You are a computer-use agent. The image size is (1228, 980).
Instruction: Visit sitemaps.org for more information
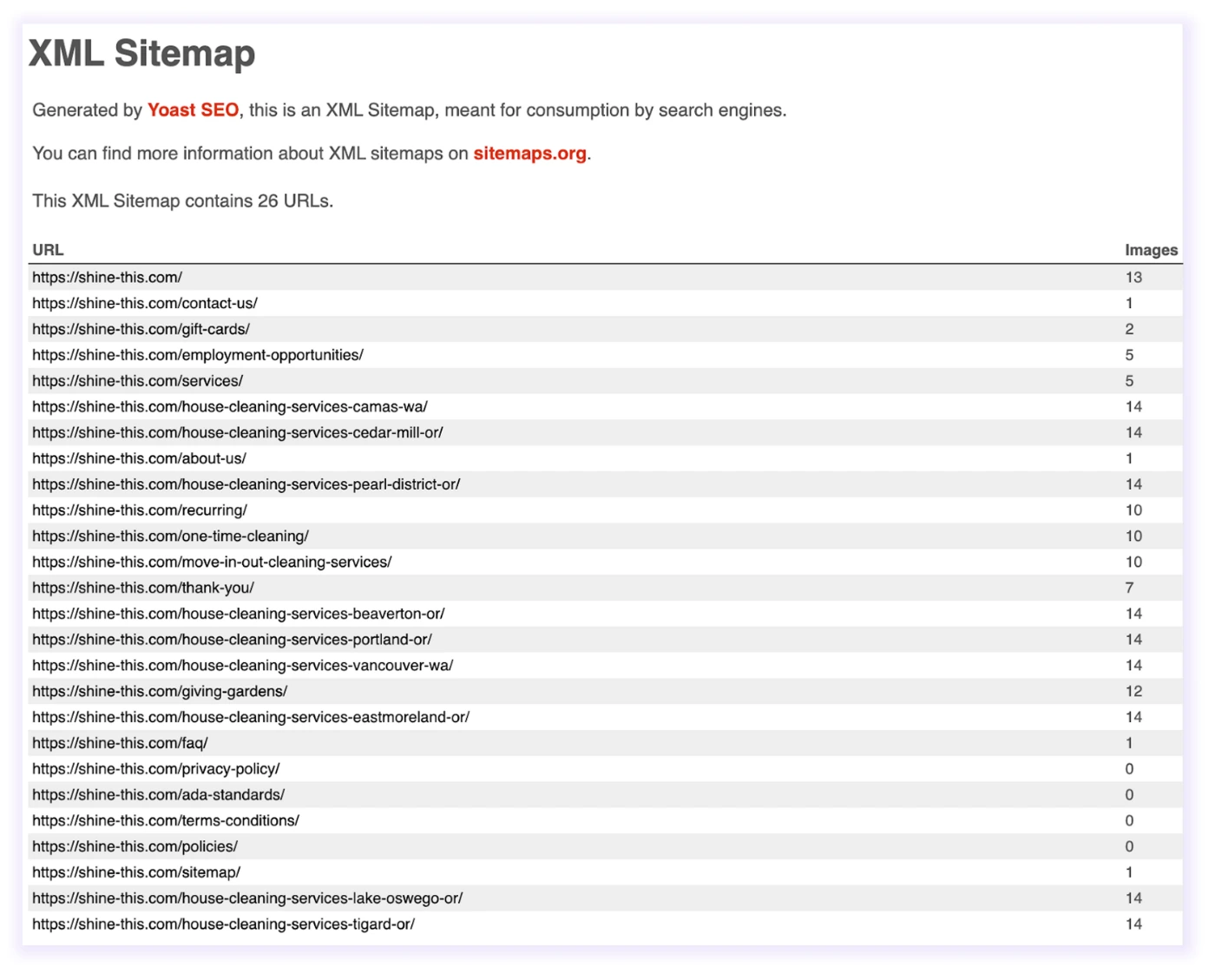pos(529,154)
